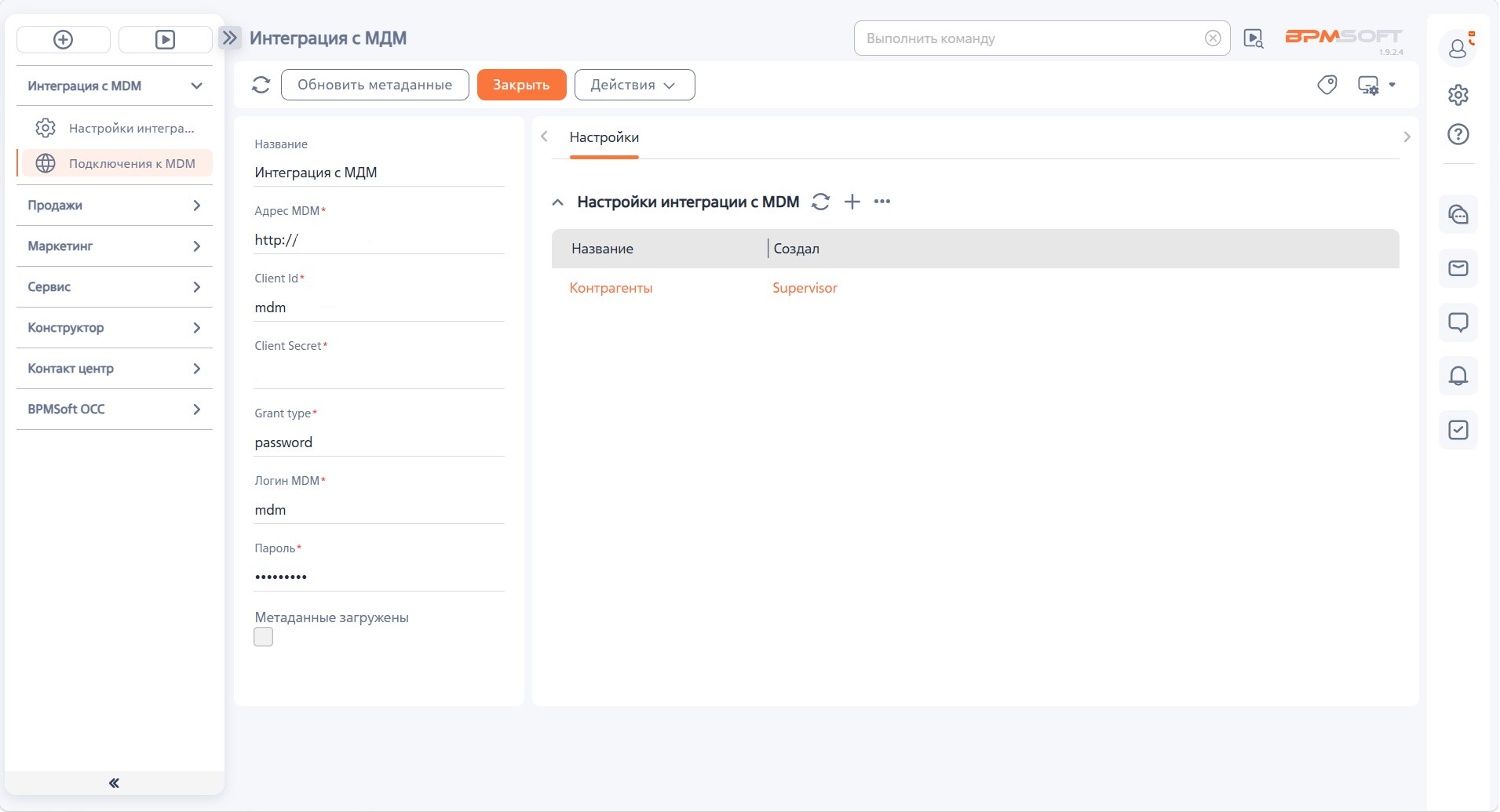Collapse the Настройки интеграции с MDM detail

[557, 202]
